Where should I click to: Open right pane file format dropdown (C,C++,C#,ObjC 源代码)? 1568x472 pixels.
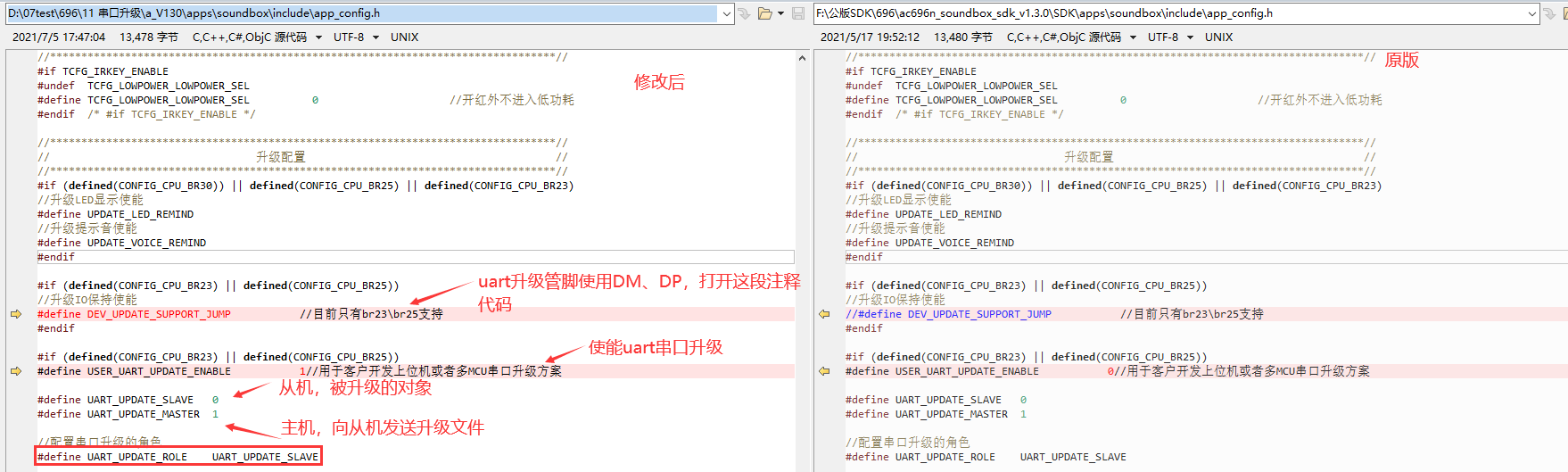1133,37
